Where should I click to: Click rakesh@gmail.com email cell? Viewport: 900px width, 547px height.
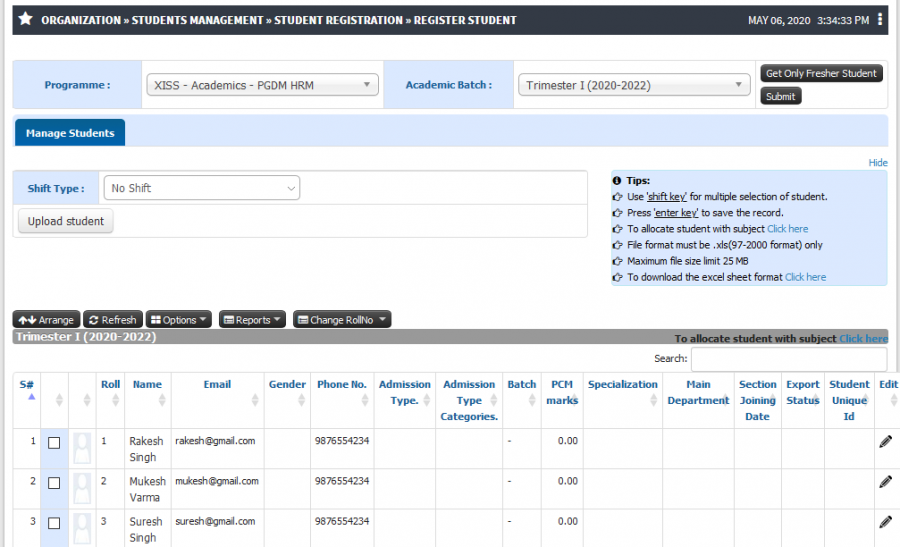(x=215, y=441)
